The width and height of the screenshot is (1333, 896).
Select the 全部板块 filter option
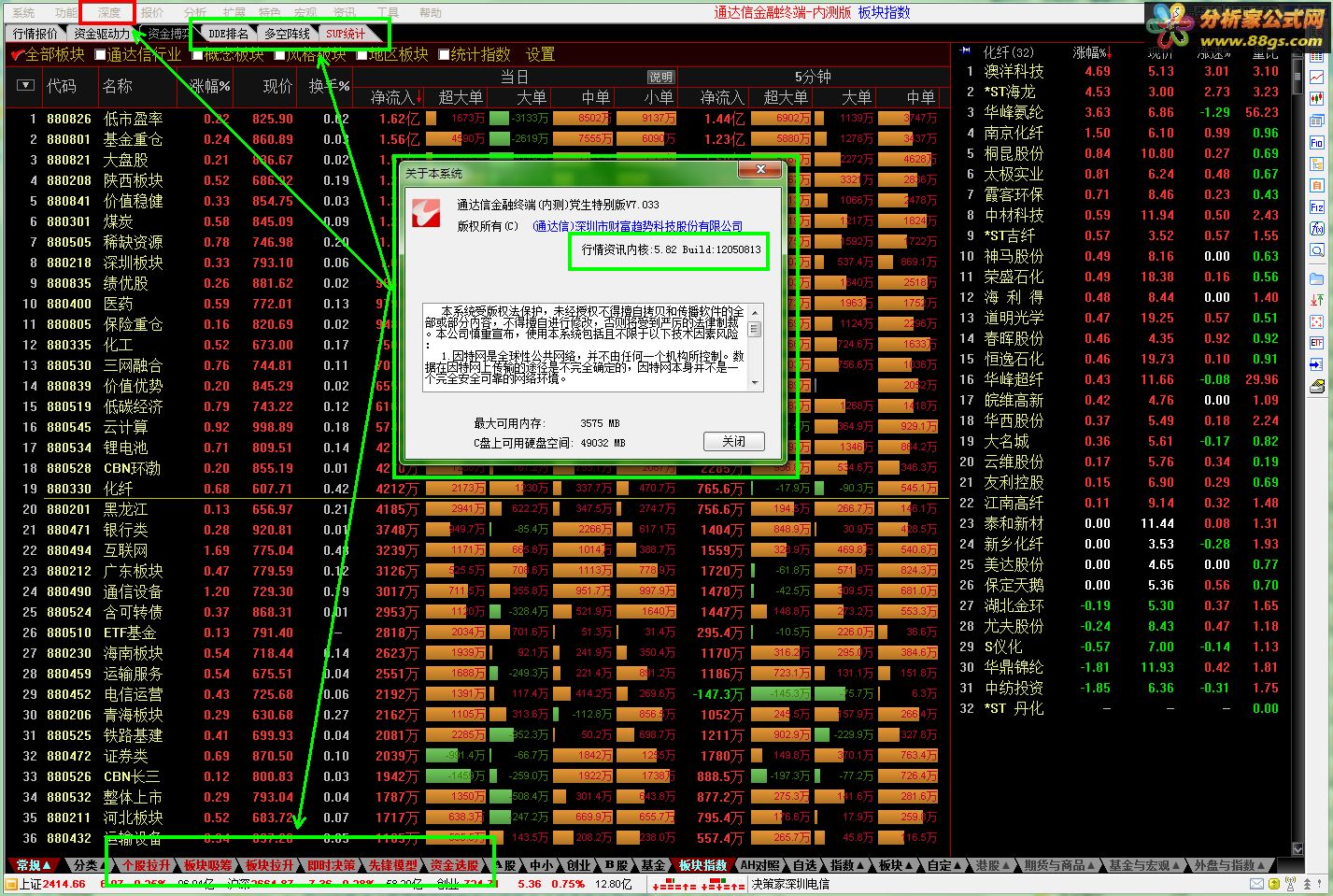click(x=48, y=55)
